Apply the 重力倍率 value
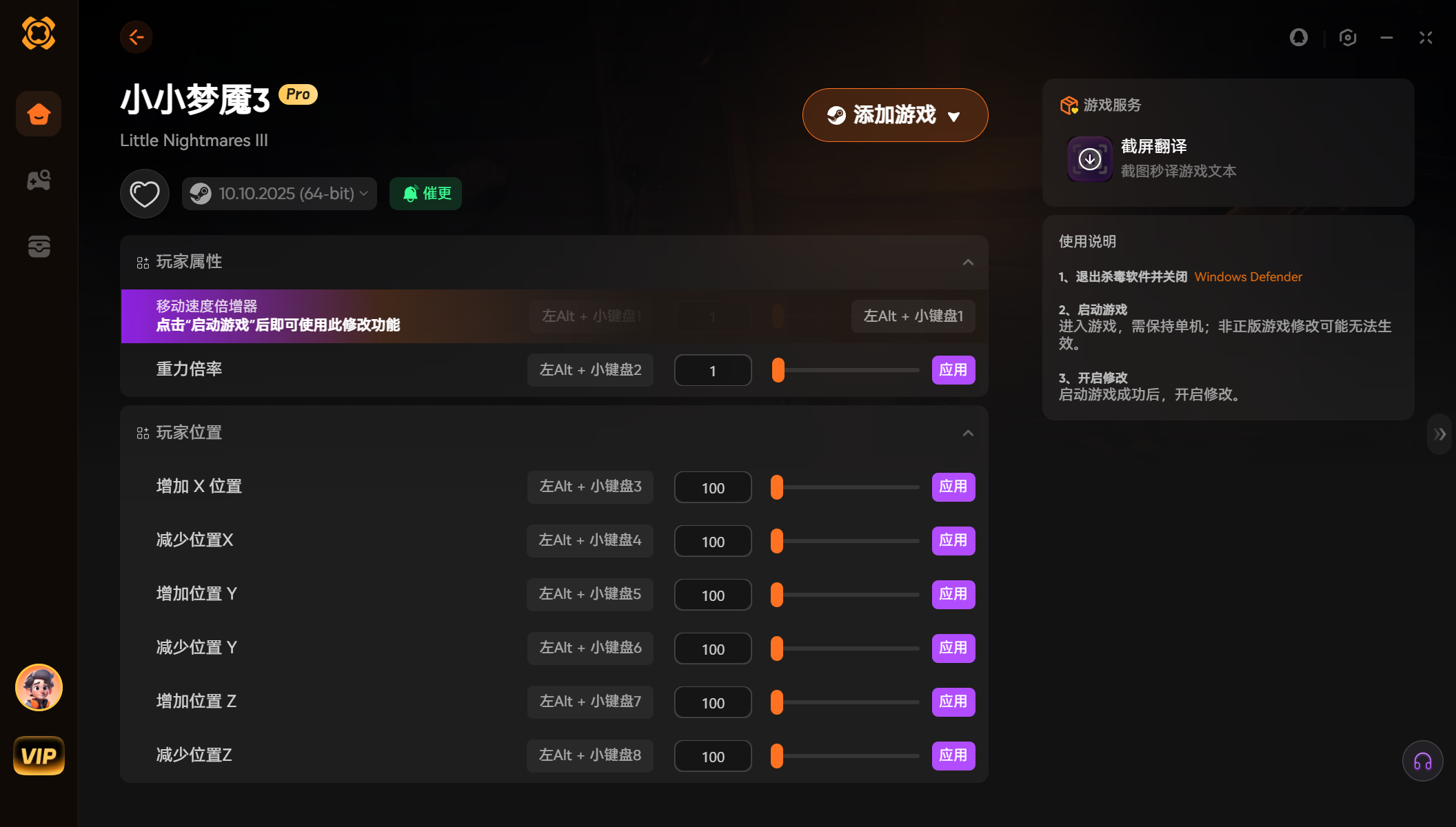The width and height of the screenshot is (1456, 827). [953, 370]
